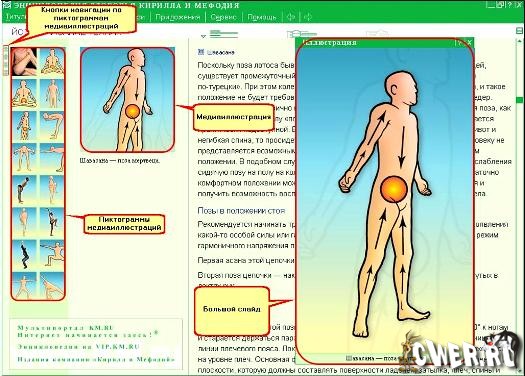Follow the Энциклопедии на VIP.KM.RU link
The width and height of the screenshot is (525, 376).
pos(78,347)
